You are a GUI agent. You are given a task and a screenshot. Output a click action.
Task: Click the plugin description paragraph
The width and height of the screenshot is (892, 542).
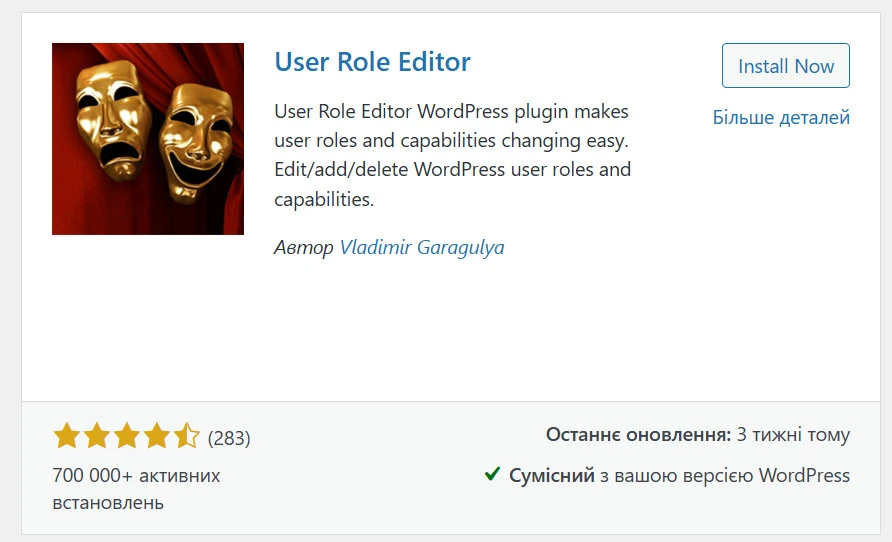coord(452,155)
